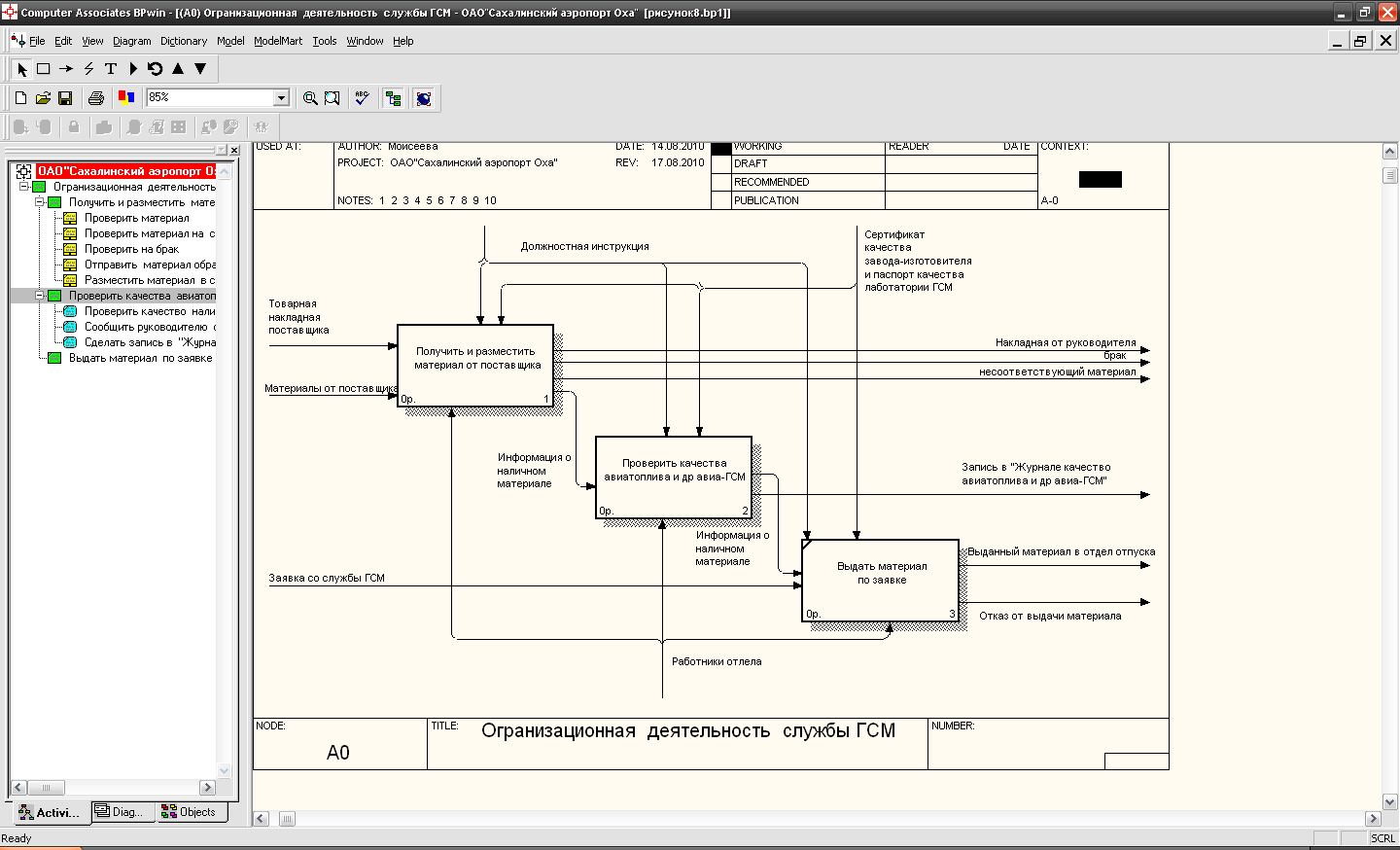Screen dimensions: 1400x850
Task: Collapse the Организационная деятельность tree node
Action: click(24, 187)
